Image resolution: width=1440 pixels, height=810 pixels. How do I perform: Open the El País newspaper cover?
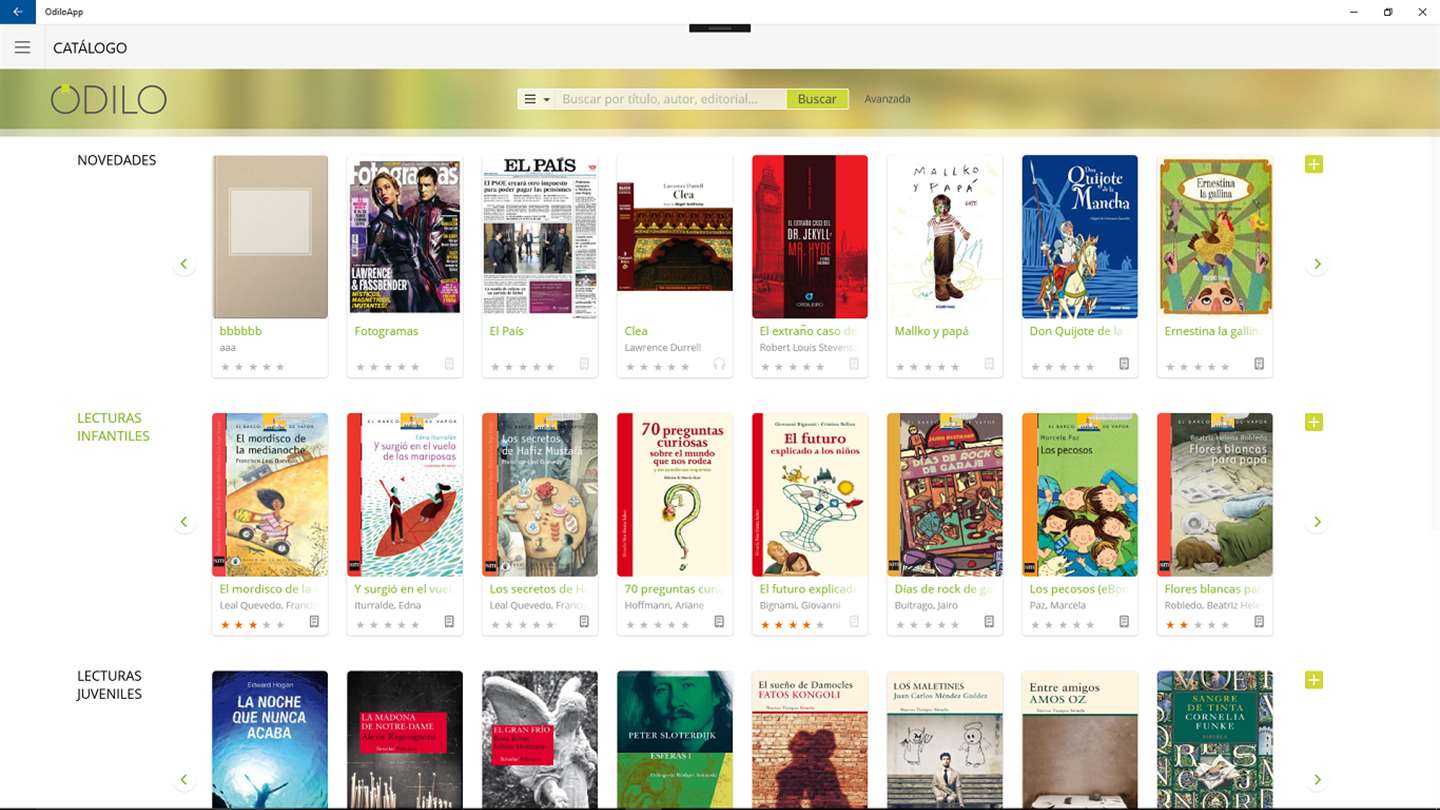click(x=540, y=237)
